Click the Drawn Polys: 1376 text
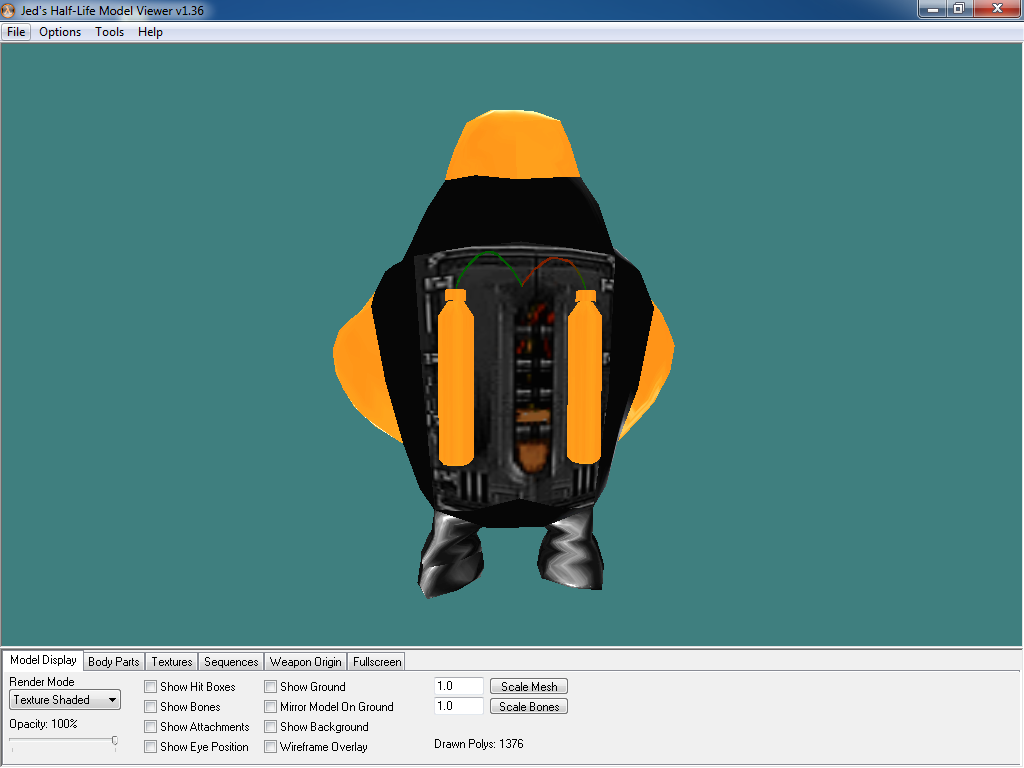This screenshot has width=1024, height=768. 479,744
